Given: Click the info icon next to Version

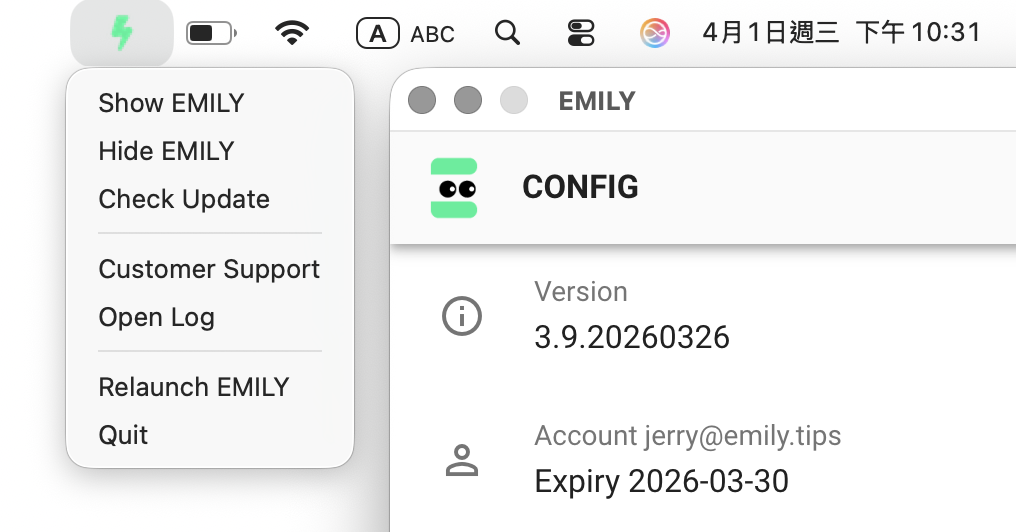Looking at the screenshot, I should pos(461,317).
